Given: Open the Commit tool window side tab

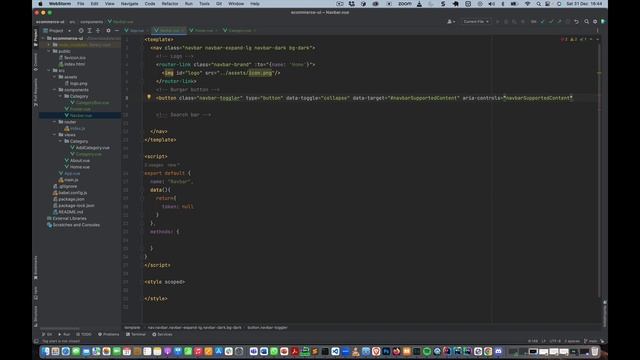Looking at the screenshot, I should (36, 62).
